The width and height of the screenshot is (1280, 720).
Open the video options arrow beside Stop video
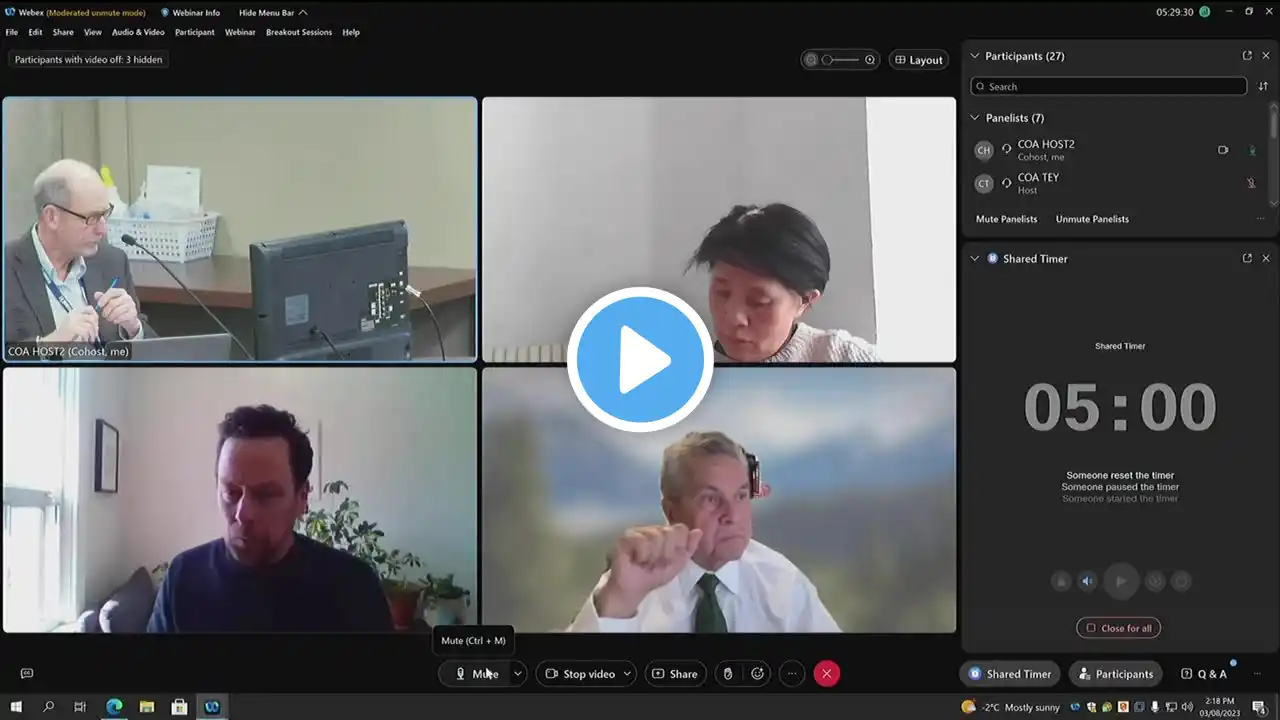[628, 674]
